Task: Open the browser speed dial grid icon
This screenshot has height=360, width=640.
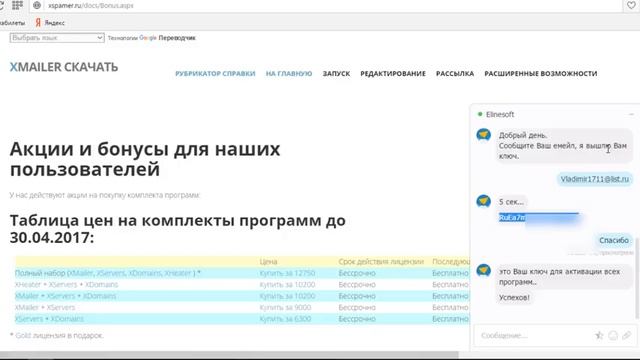Action: pyautogui.click(x=17, y=5)
